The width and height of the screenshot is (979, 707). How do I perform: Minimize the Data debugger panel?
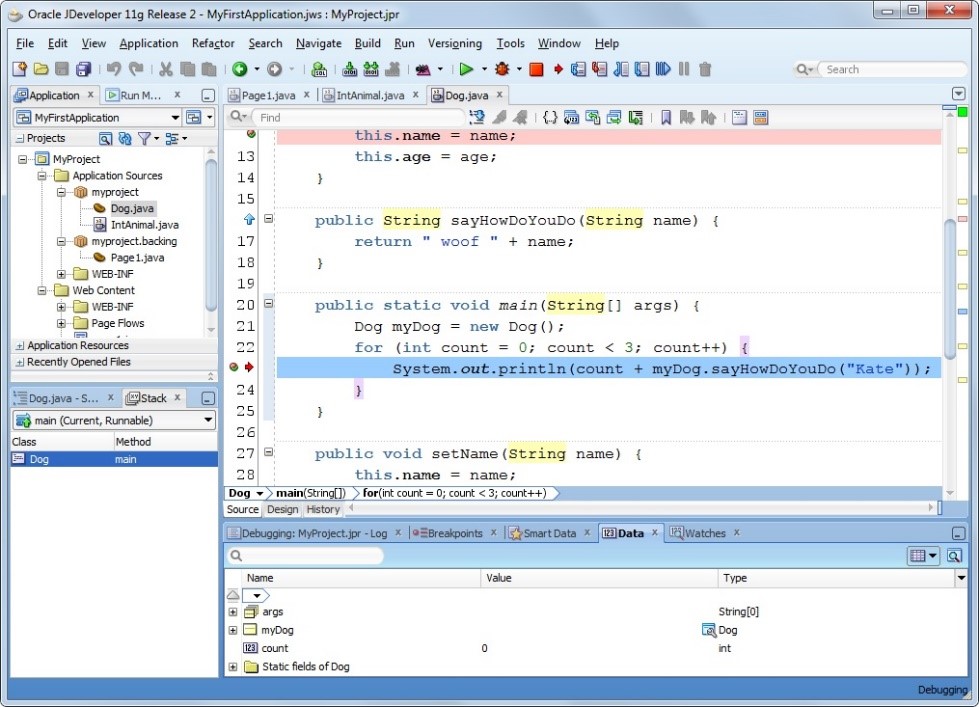click(x=958, y=533)
